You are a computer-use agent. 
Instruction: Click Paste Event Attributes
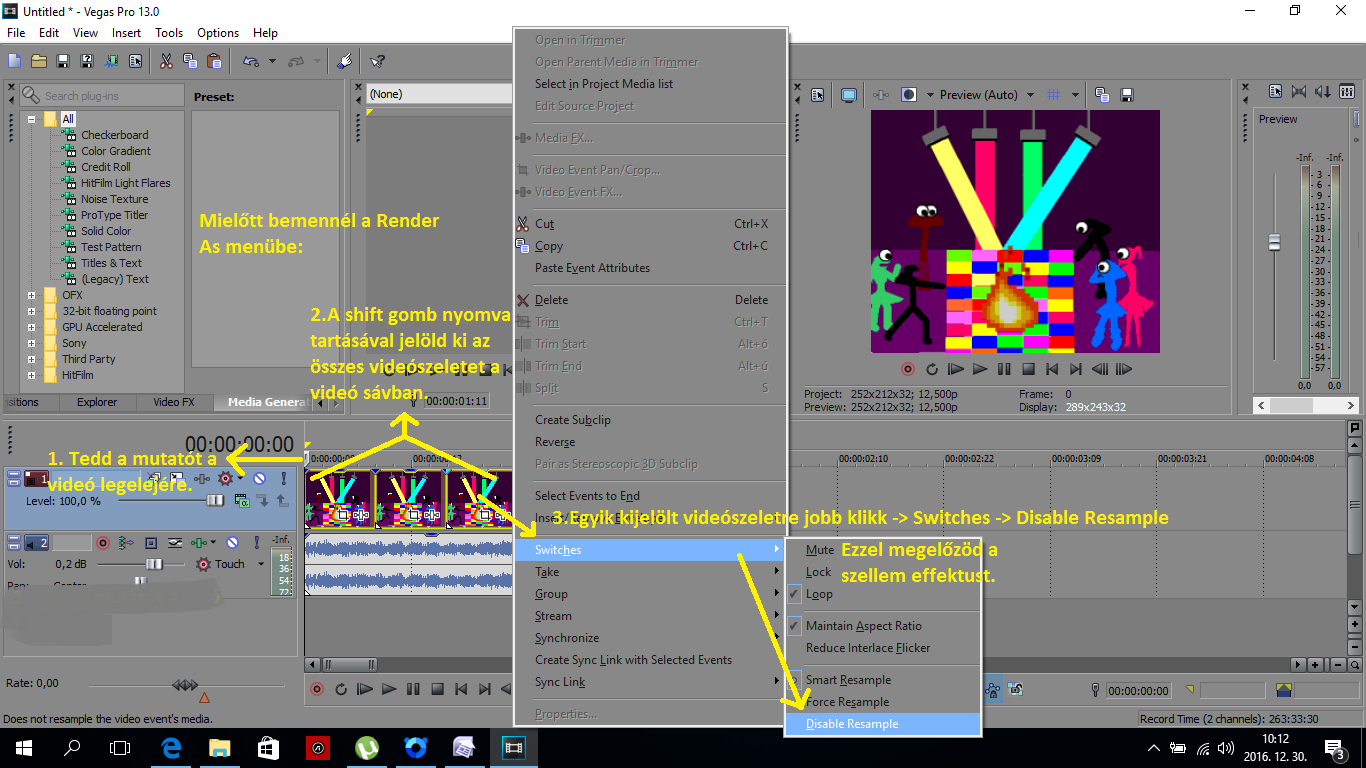coord(650,268)
